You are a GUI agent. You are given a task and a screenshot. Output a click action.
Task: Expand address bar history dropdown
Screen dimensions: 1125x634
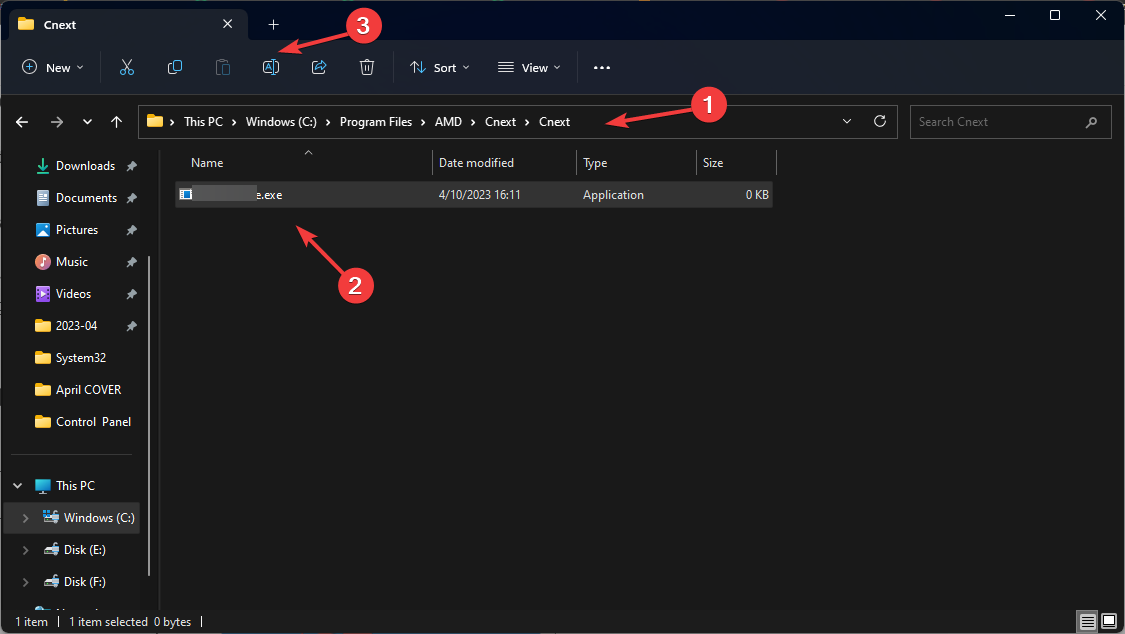[x=847, y=121]
